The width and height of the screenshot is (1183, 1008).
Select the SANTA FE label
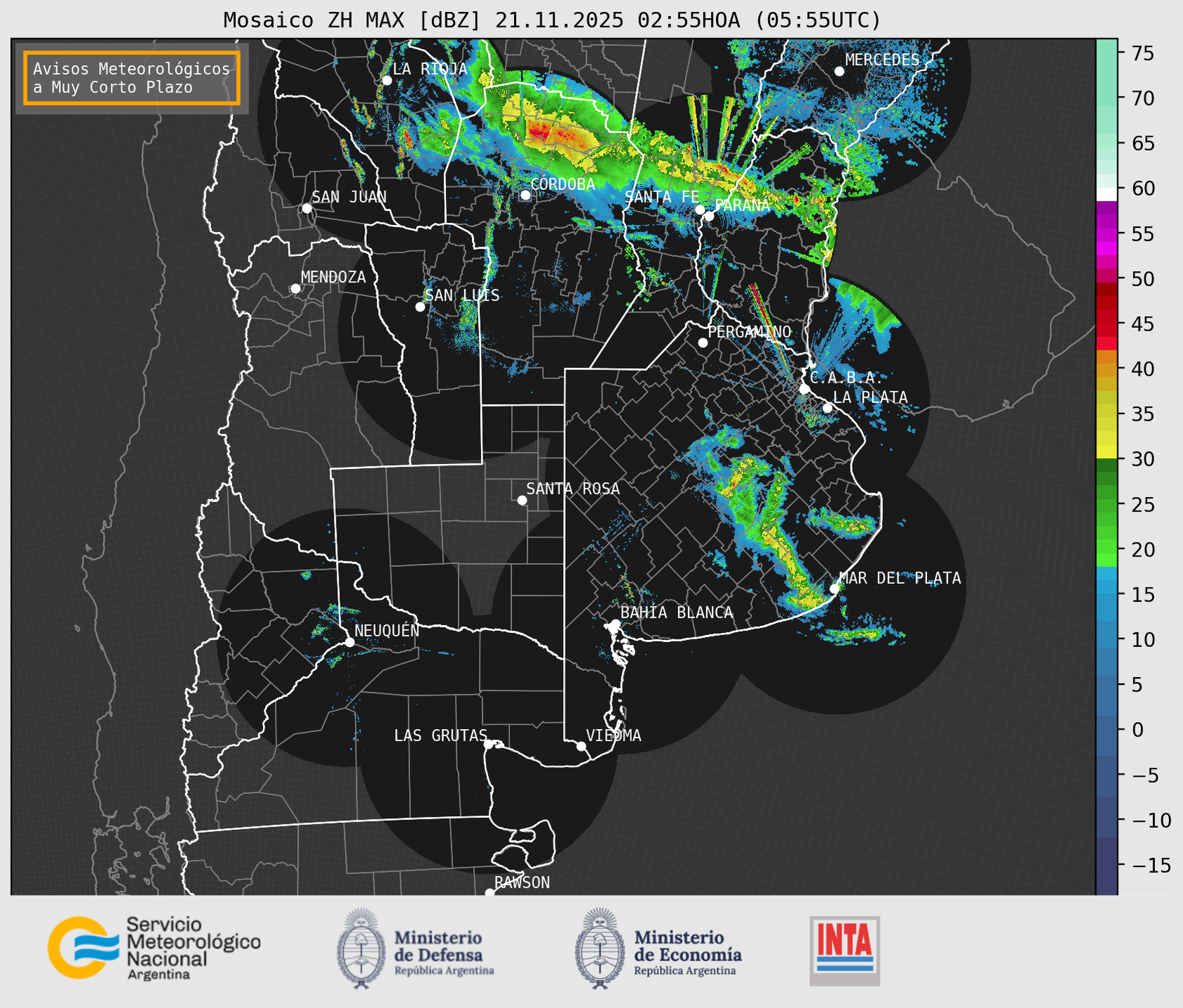662,197
